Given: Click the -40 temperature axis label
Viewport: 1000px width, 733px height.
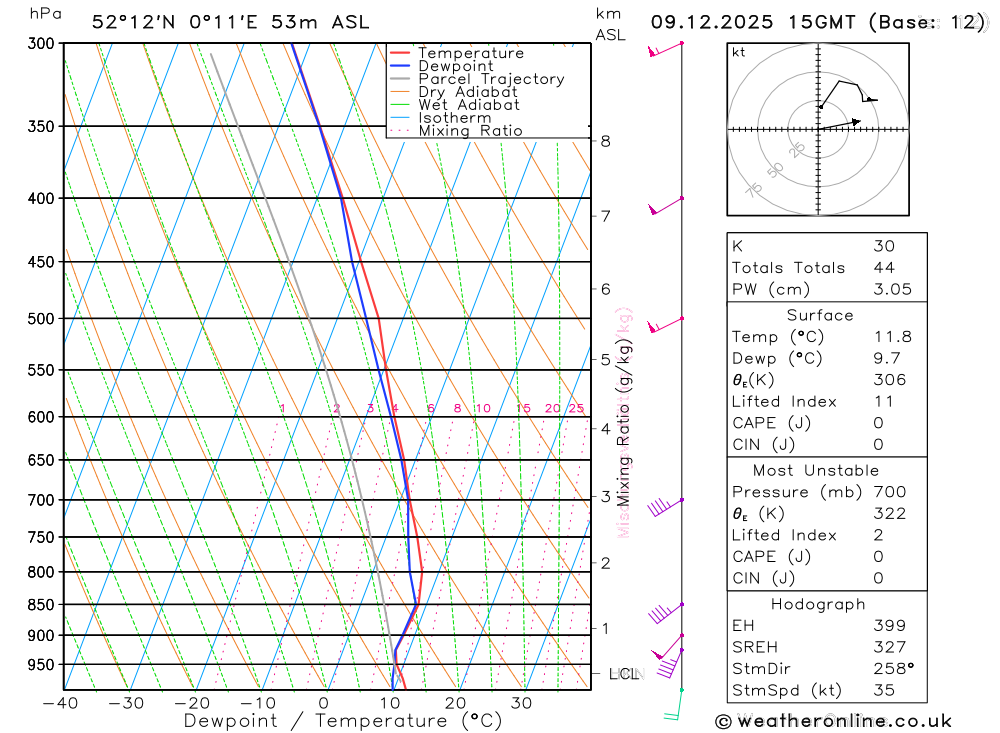Looking at the screenshot, I should click(x=61, y=703).
